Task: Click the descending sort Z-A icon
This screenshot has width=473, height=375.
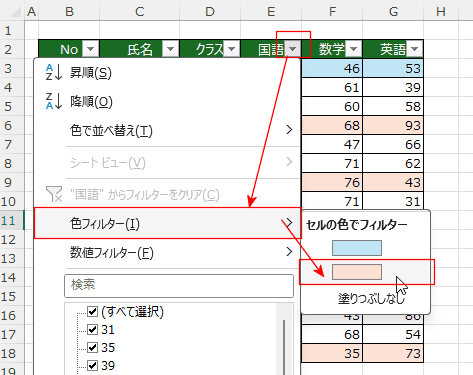Action: point(54,101)
